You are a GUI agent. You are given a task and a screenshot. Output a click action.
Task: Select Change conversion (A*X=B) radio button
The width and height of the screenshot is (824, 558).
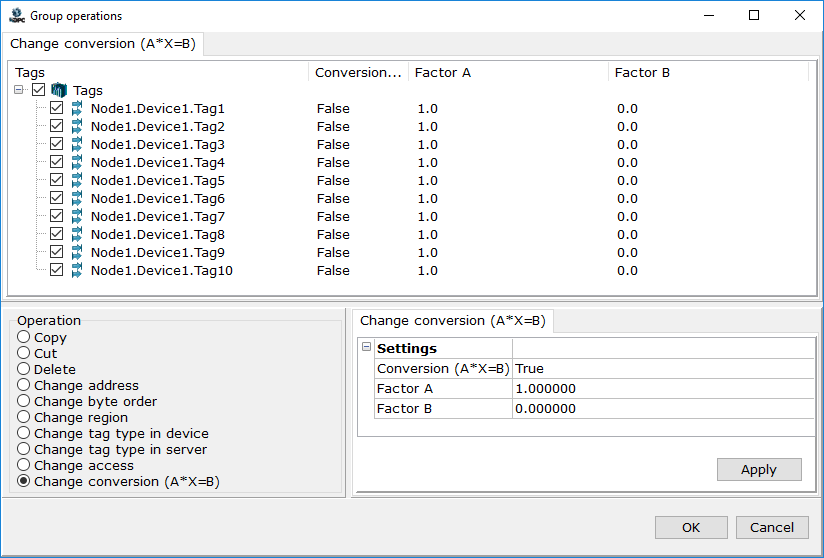point(23,481)
